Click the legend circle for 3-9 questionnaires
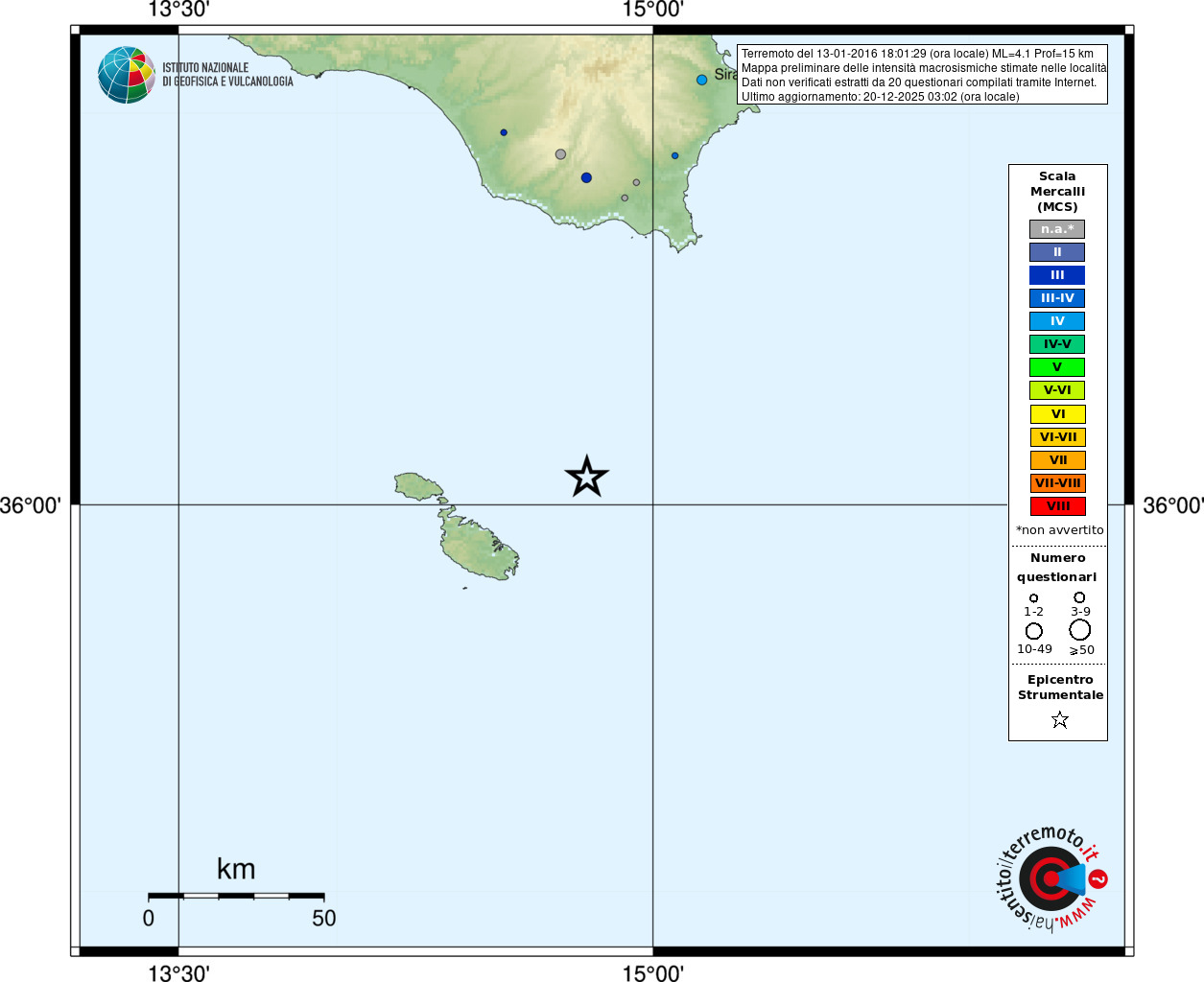Viewport: 1204px width, 982px height. [1079, 597]
